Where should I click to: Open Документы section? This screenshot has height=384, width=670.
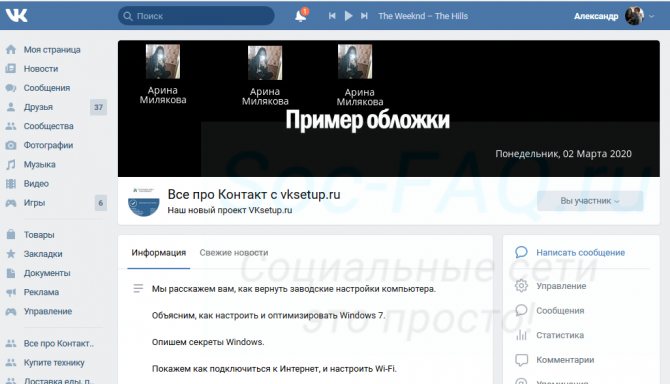(47, 273)
